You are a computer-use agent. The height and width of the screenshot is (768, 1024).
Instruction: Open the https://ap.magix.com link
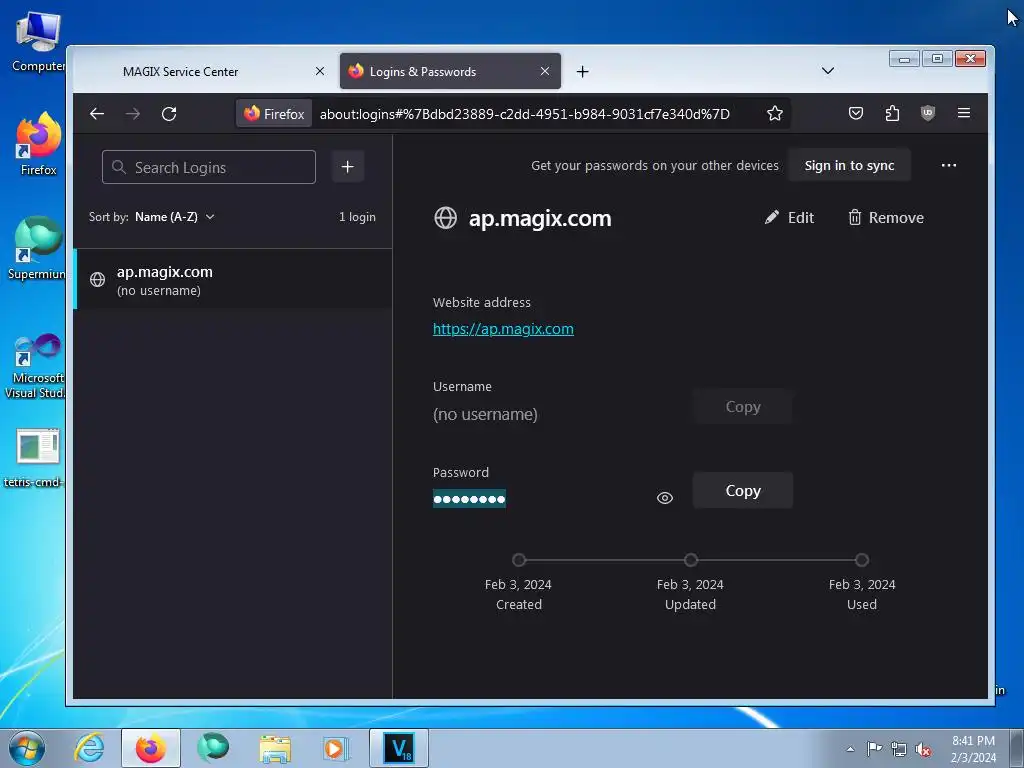coord(503,329)
